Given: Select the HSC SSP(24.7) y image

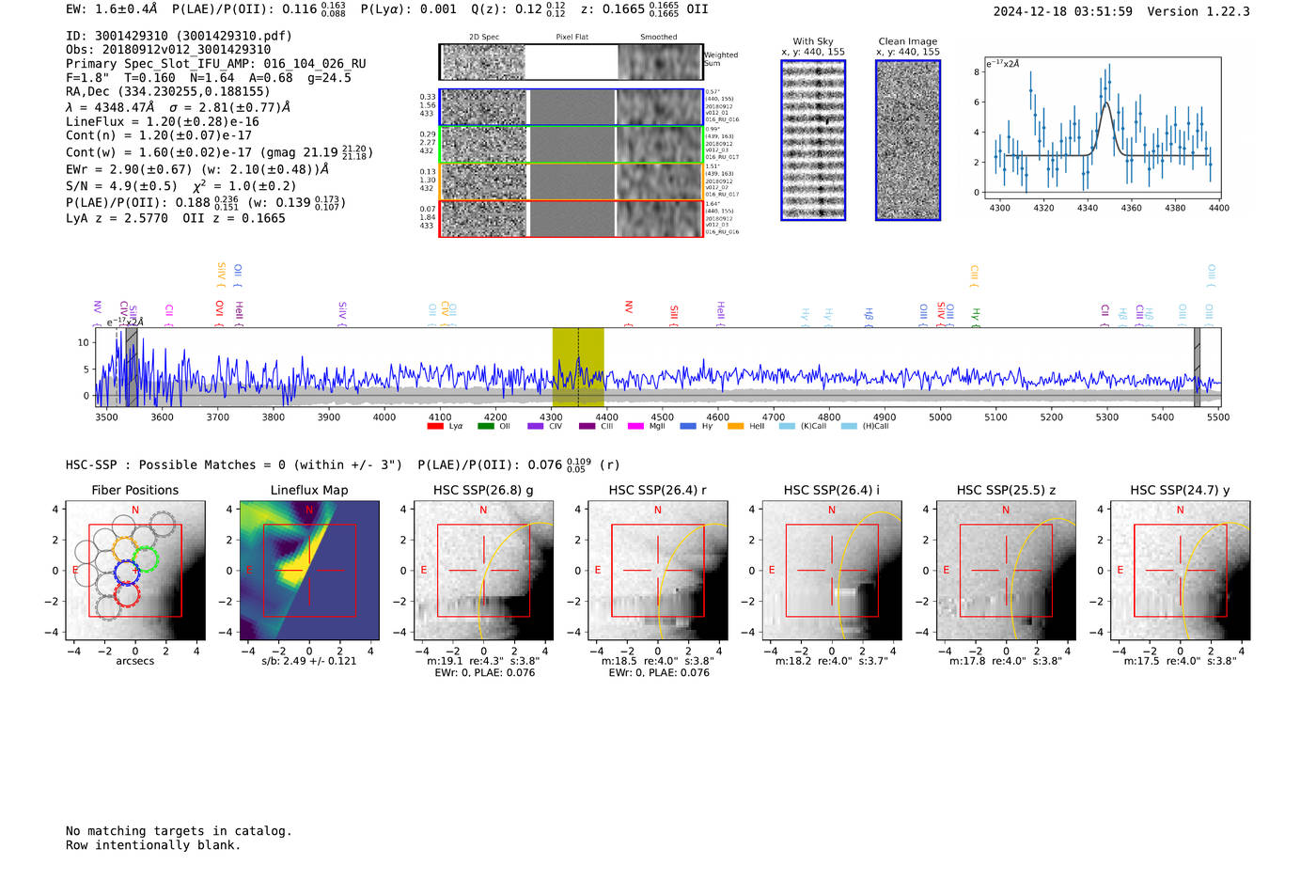Looking at the screenshot, I should coord(1181,571).
